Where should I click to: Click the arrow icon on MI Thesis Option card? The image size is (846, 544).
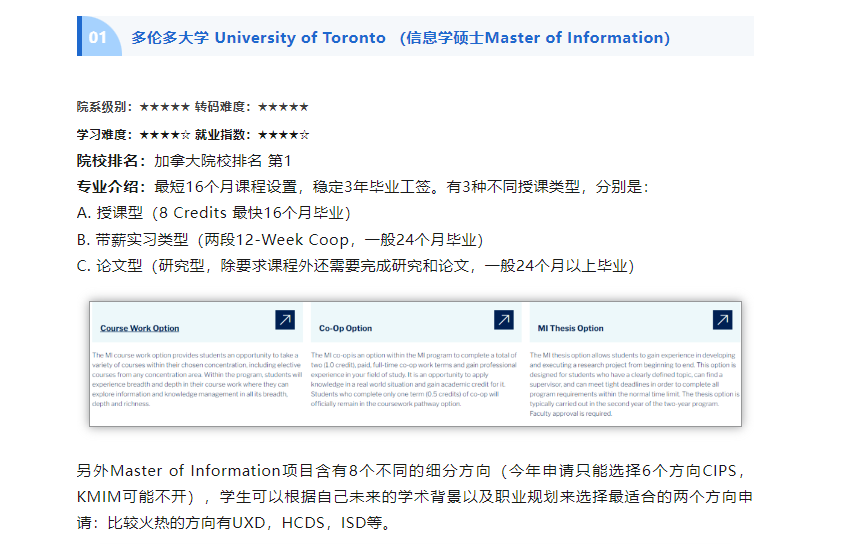pos(722,320)
